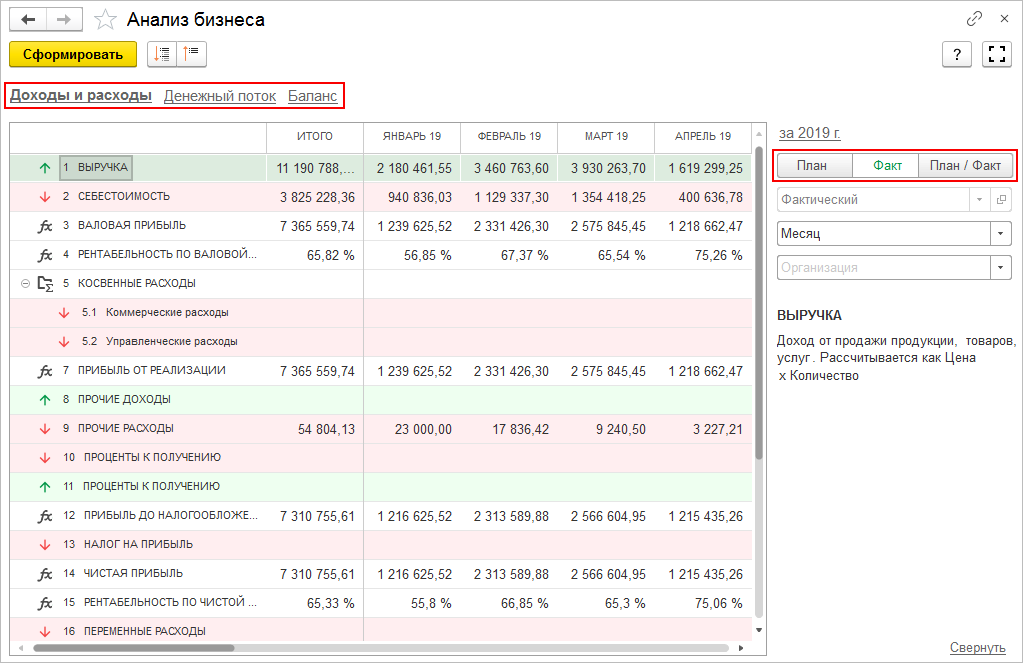Collapse the Косвенные расходы group

click(x=25, y=284)
